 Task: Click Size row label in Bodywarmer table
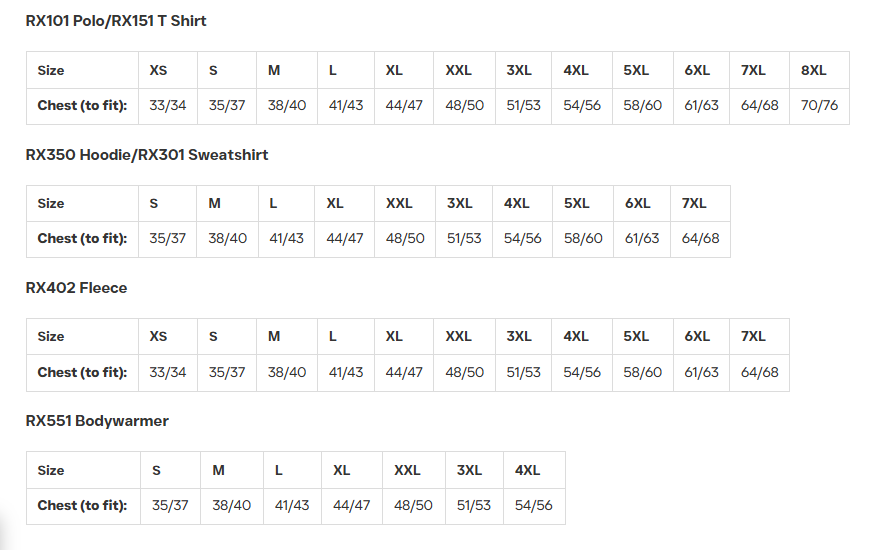51,470
